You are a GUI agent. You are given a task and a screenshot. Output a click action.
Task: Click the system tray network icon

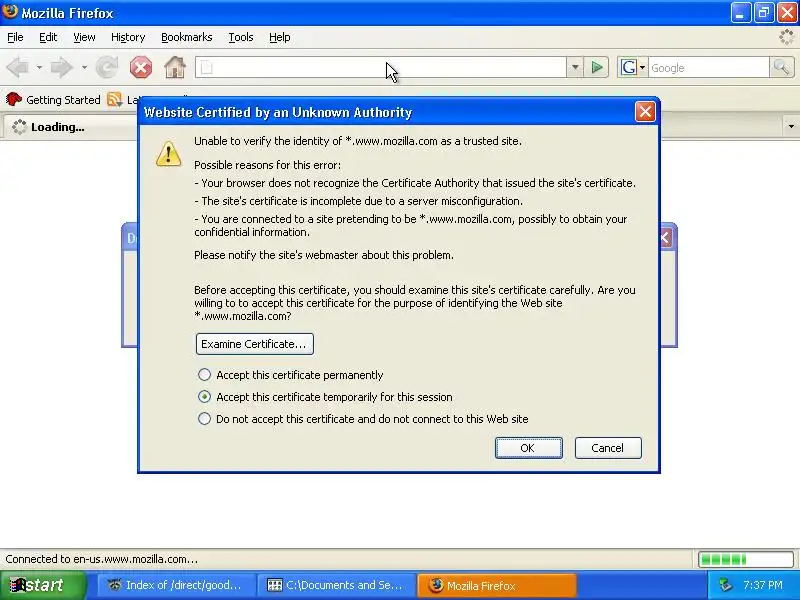(x=725, y=585)
